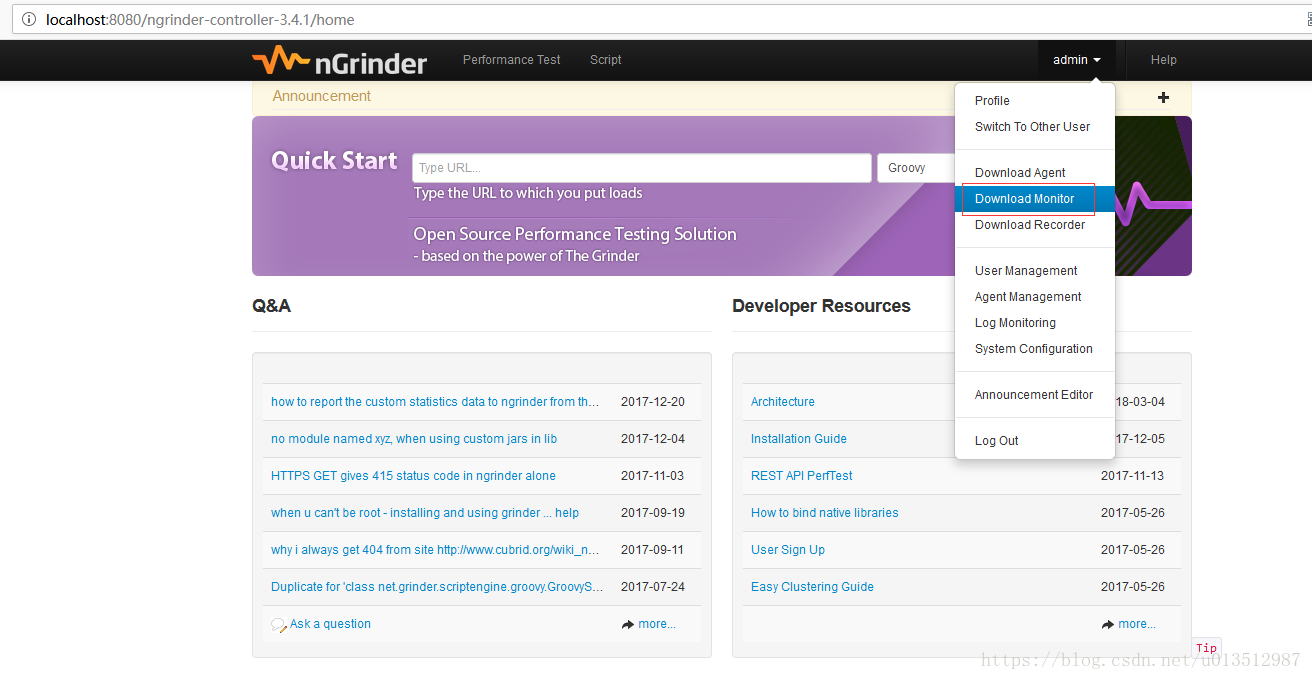Choose Log Out
Screen dimensions: 1312x680
pos(1035,441)
